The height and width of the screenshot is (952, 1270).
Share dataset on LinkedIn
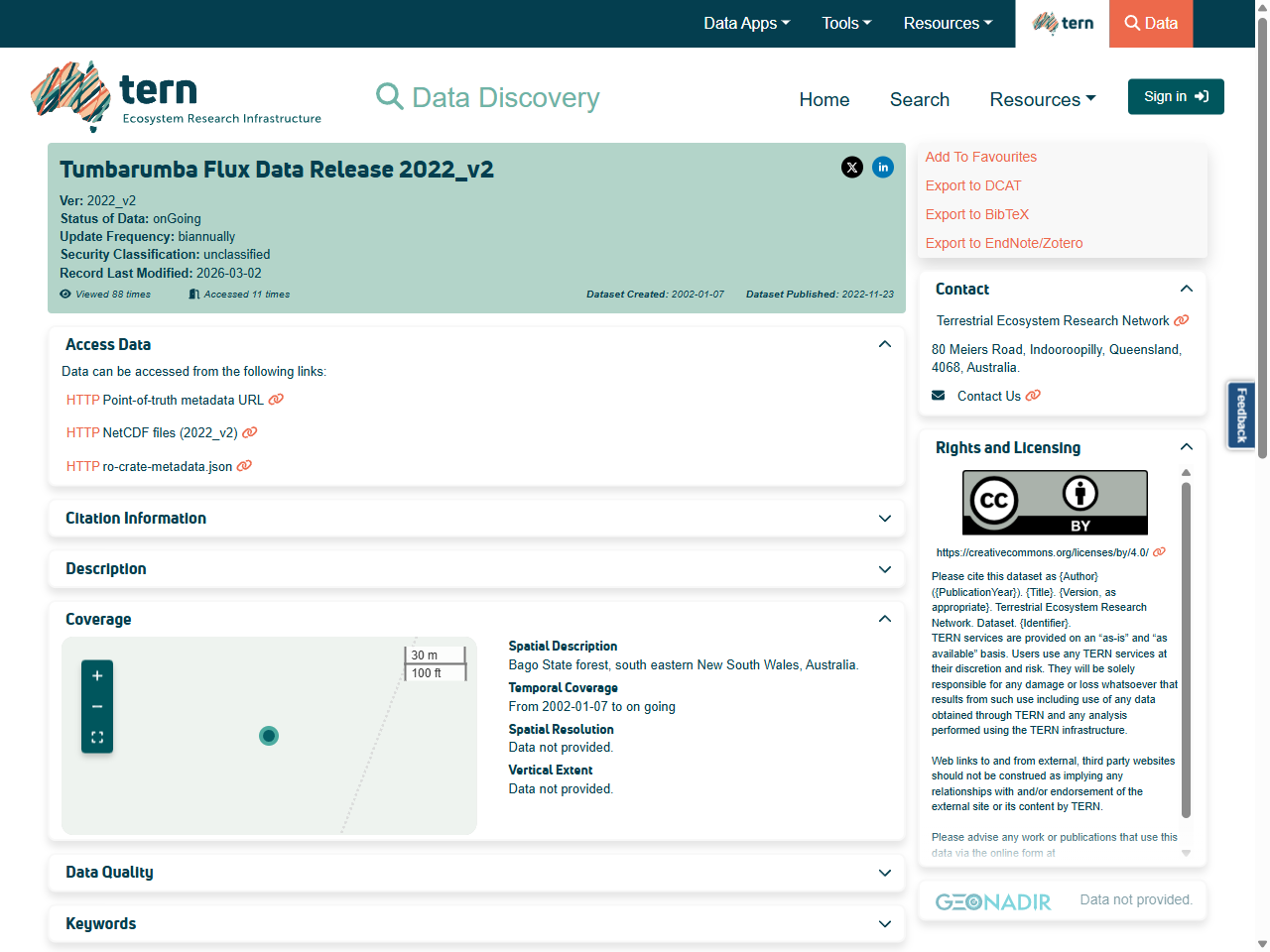pyautogui.click(x=883, y=168)
